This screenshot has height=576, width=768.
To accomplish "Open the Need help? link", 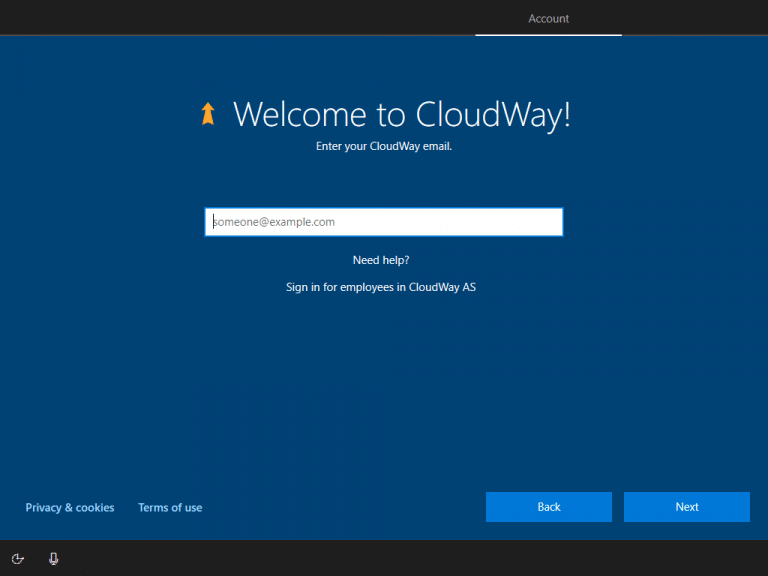I will tap(381, 260).
